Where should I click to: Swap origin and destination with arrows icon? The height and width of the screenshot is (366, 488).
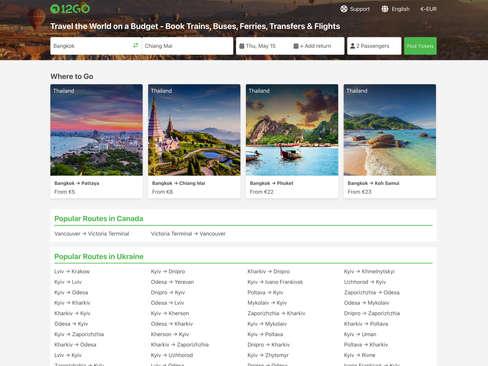pyautogui.click(x=136, y=45)
